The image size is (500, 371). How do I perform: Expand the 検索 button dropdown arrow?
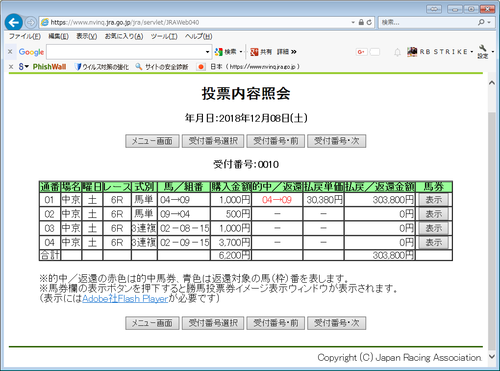click(x=241, y=52)
